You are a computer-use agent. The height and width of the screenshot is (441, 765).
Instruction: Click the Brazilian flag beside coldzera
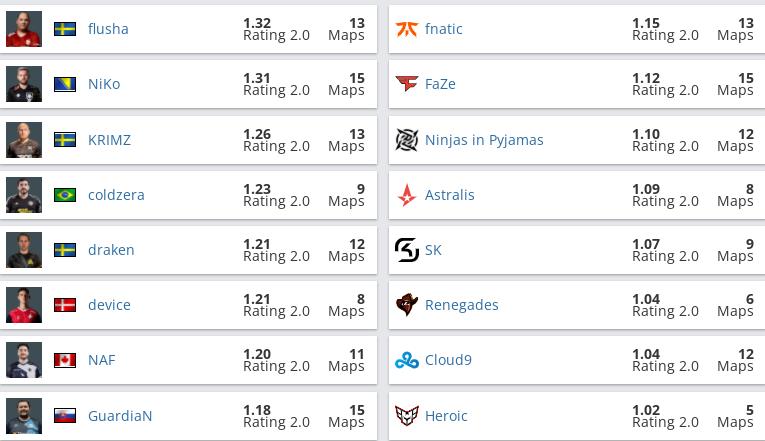point(65,195)
